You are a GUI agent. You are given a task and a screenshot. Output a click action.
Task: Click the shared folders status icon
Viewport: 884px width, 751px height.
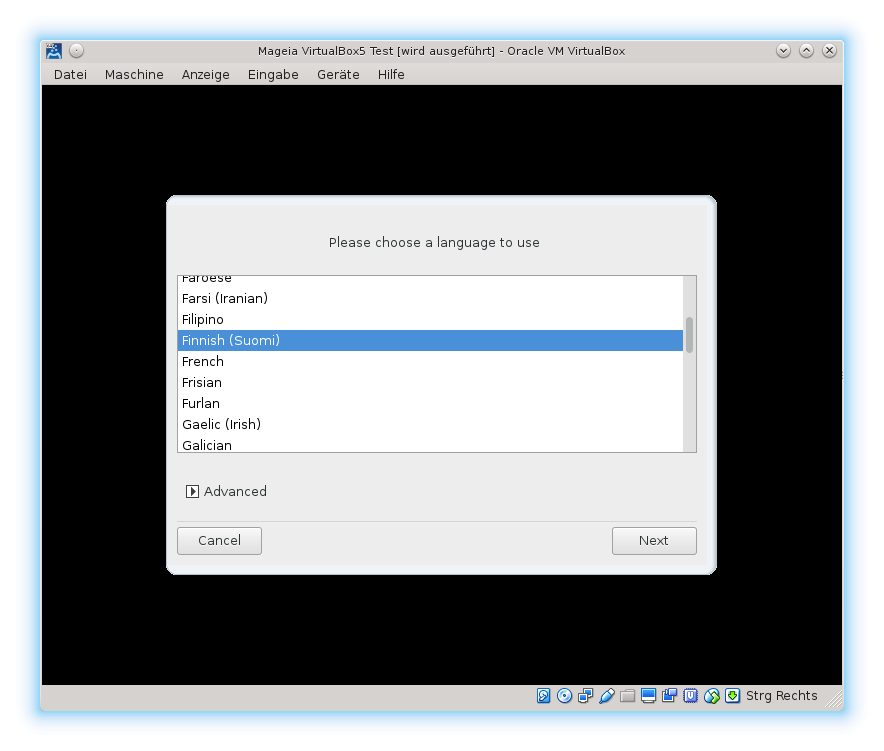tap(627, 696)
